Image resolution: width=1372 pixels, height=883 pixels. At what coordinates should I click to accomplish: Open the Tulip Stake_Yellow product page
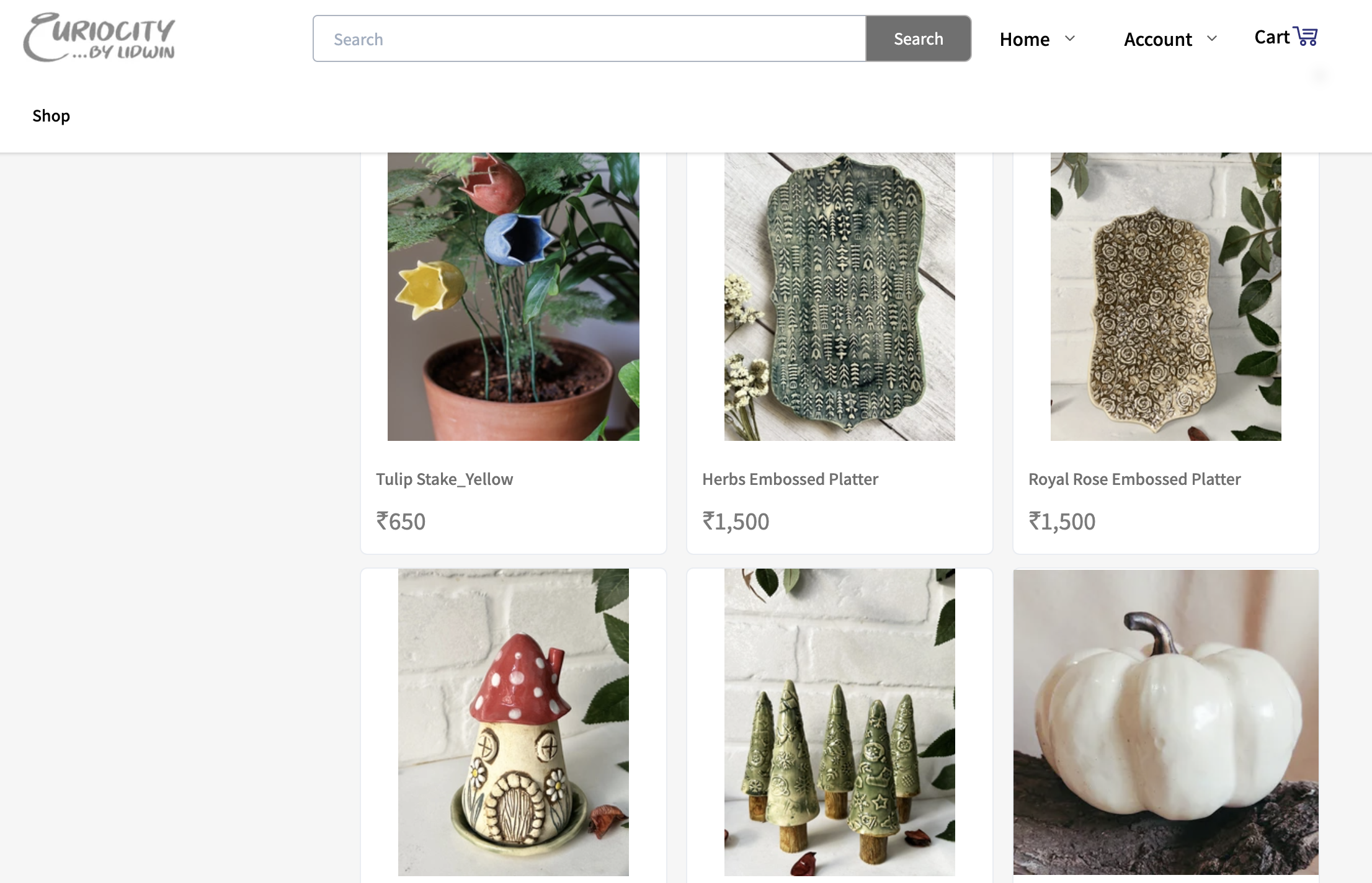[x=444, y=479]
